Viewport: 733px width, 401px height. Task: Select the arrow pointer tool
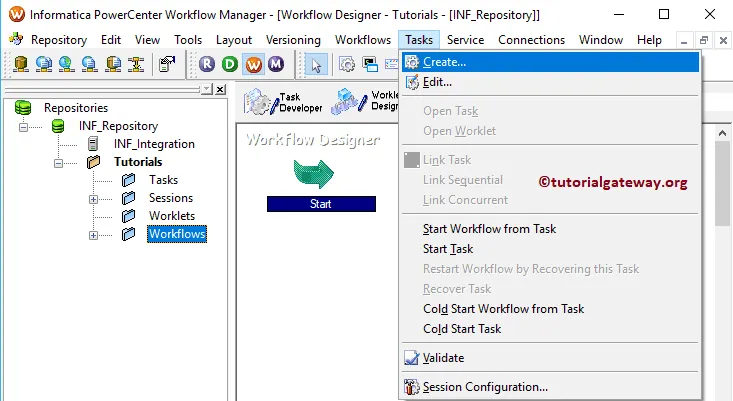316,64
